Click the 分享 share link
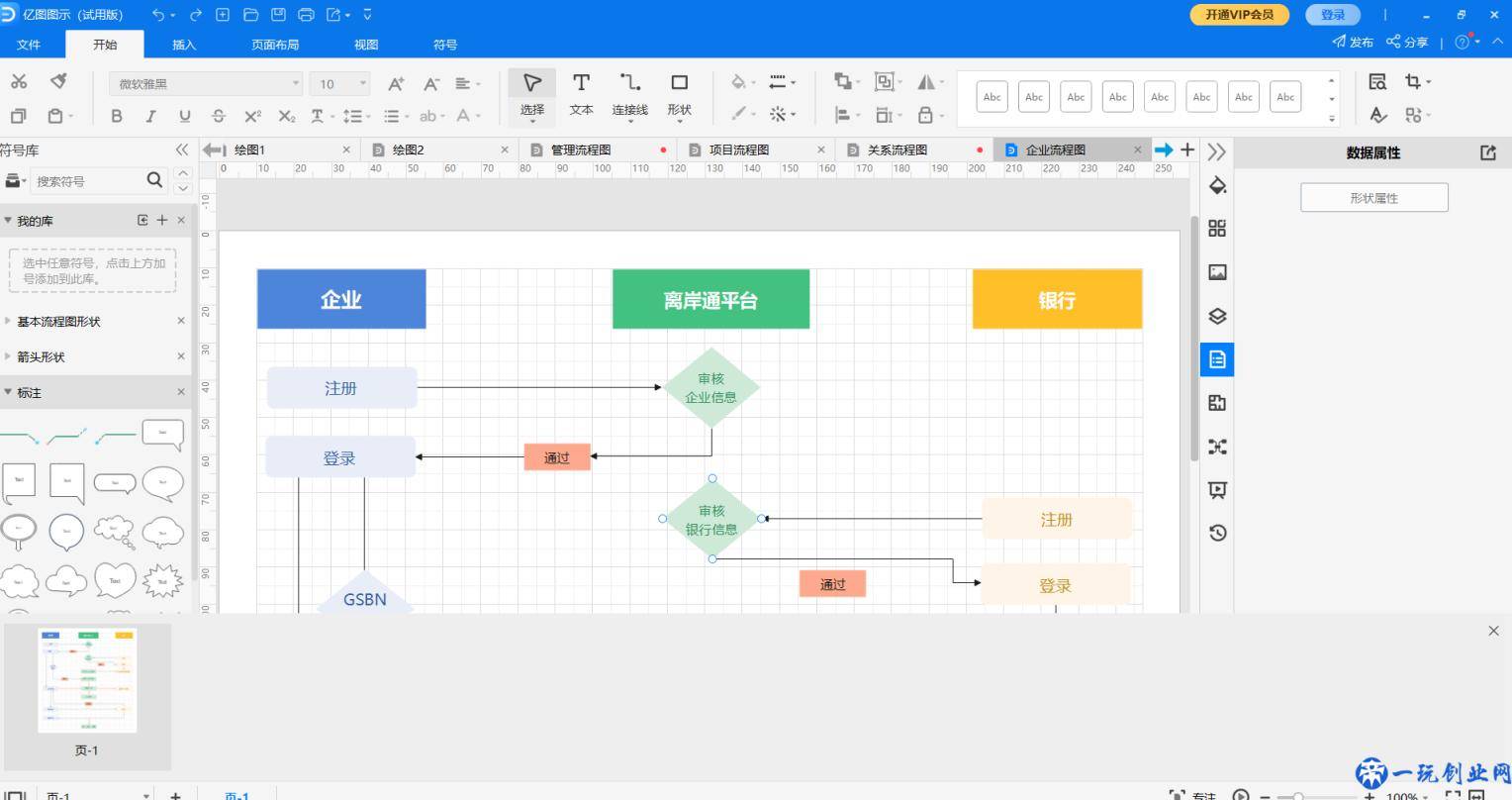Viewport: 1512px width, 800px height. [x=1407, y=43]
